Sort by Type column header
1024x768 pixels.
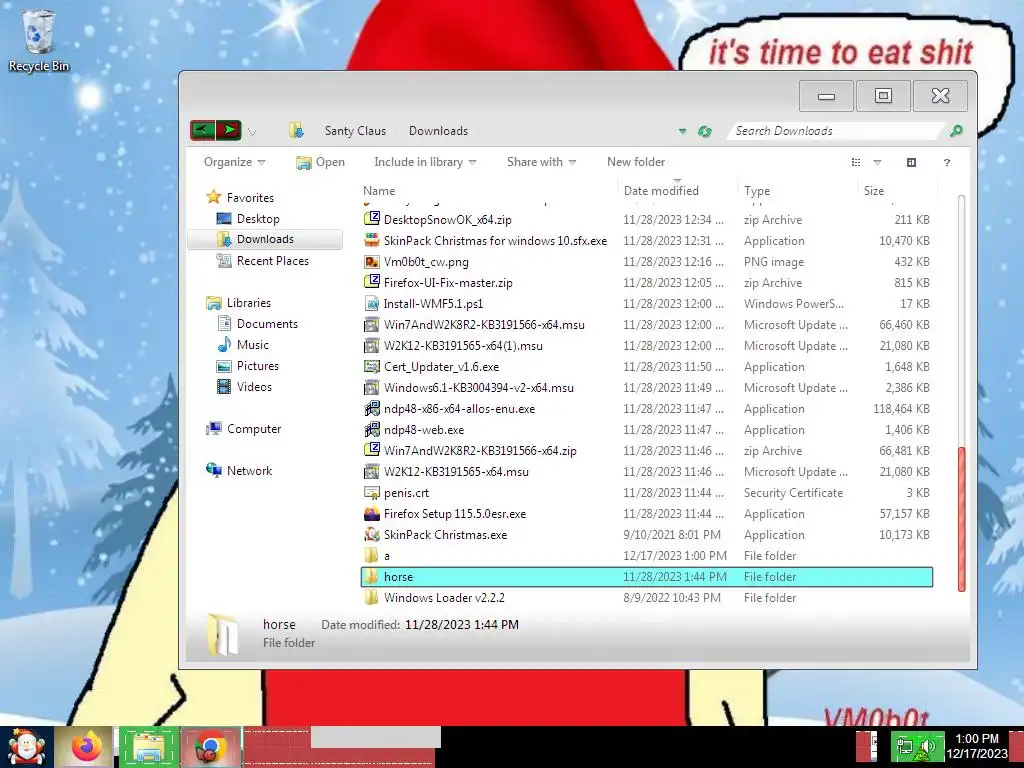757,191
